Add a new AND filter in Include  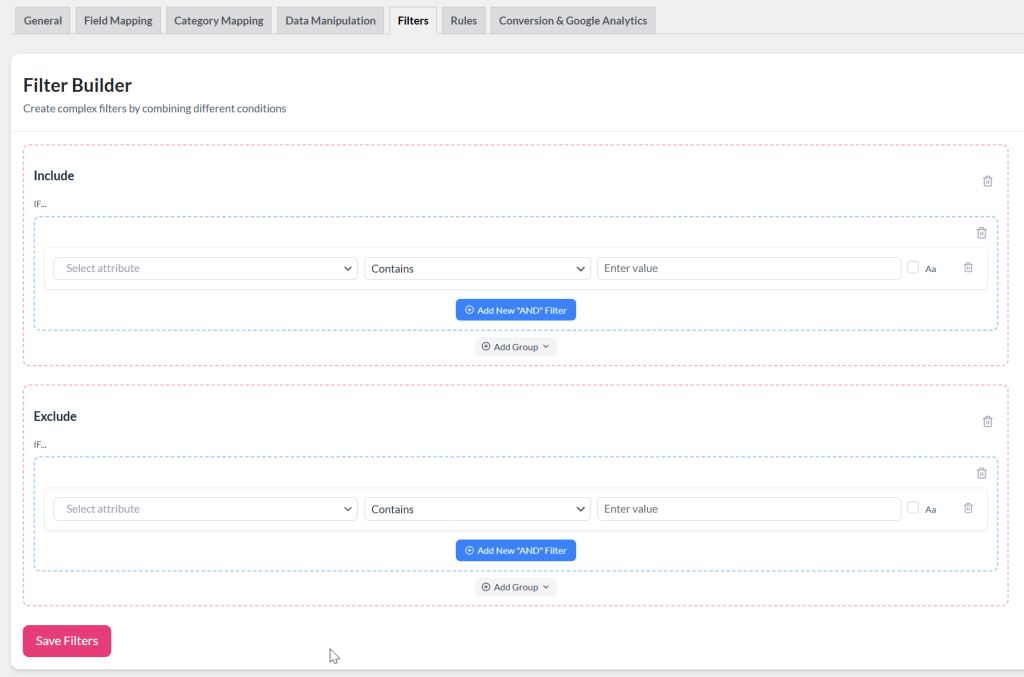click(515, 309)
